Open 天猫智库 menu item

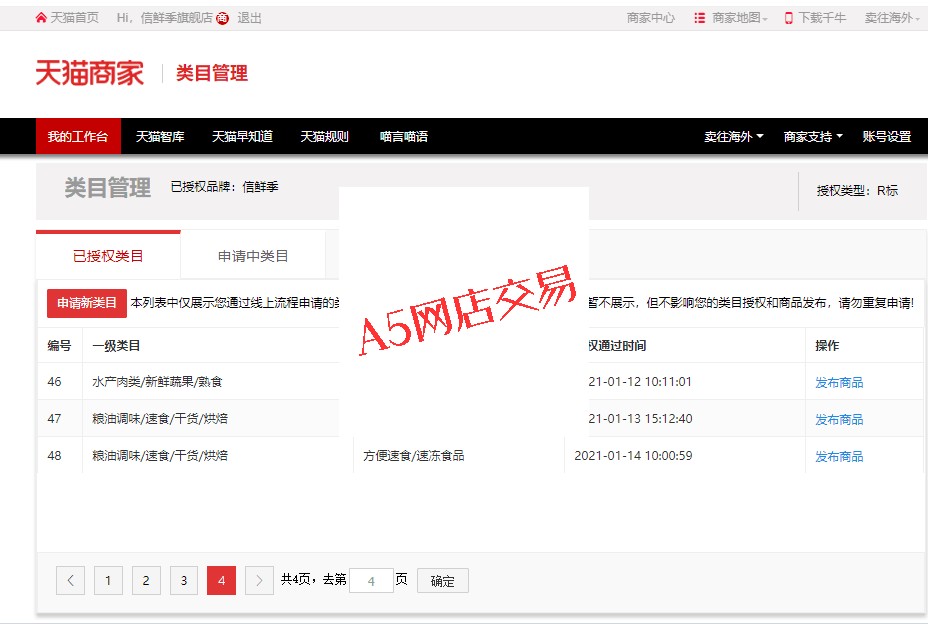click(160, 136)
